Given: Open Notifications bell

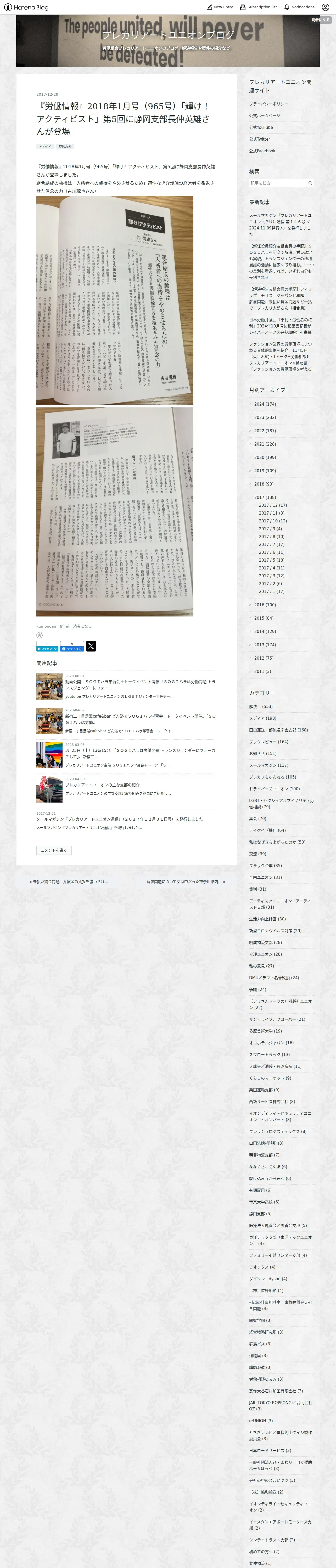Looking at the screenshot, I should 299,7.
